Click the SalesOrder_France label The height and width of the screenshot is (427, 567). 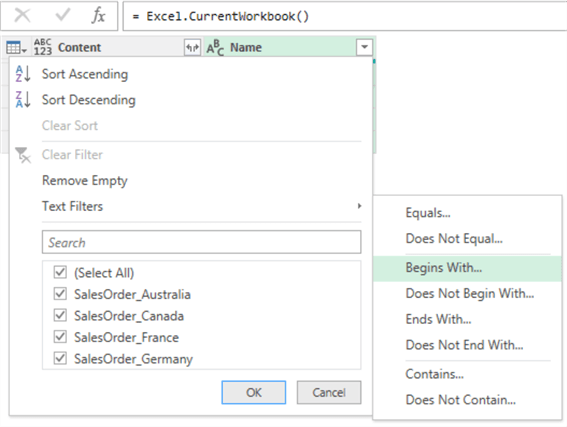[x=127, y=337]
